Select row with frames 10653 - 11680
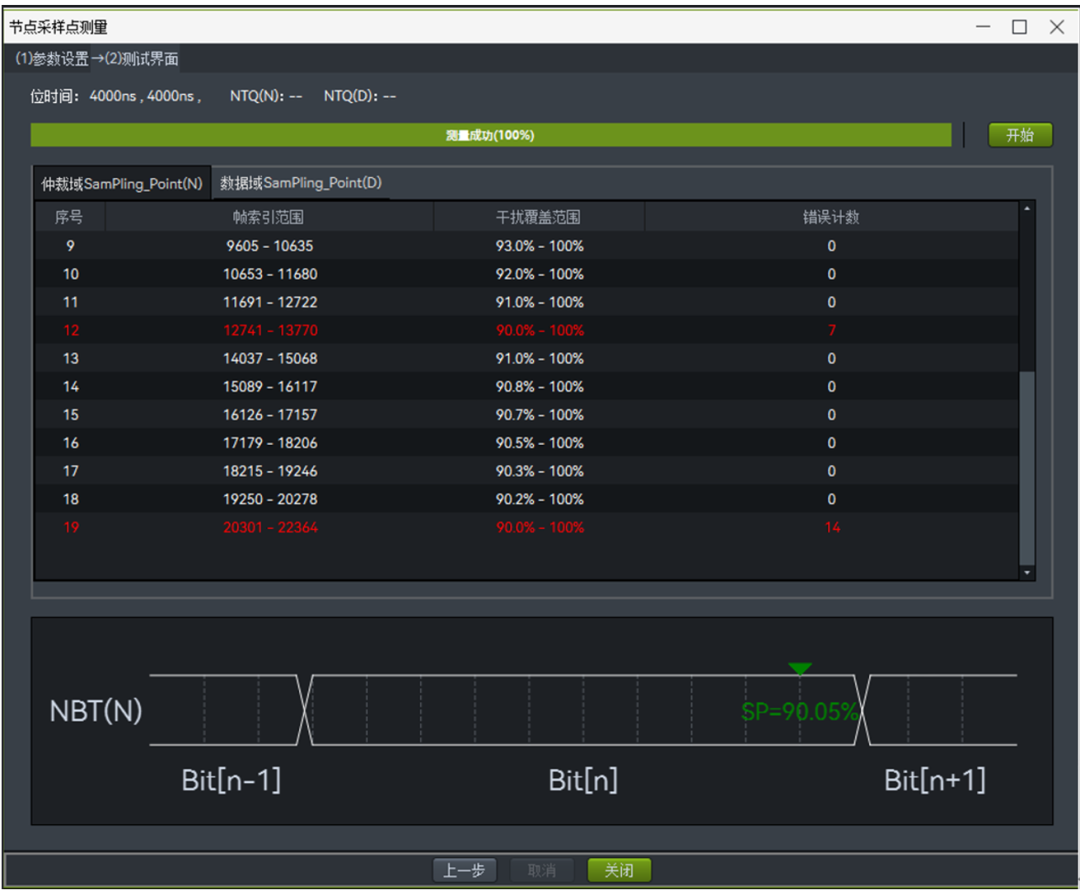Screen dimensions: 1080x890 pyautogui.click(x=527, y=274)
